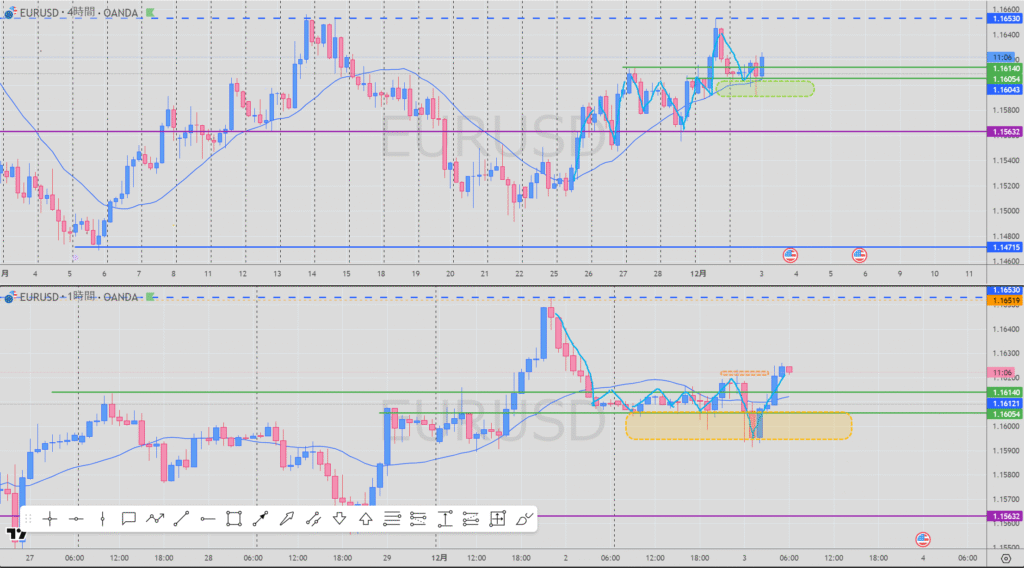This screenshot has height=568, width=1024.
Task: Choose the zigzag path drawing tool
Action: pos(155,518)
